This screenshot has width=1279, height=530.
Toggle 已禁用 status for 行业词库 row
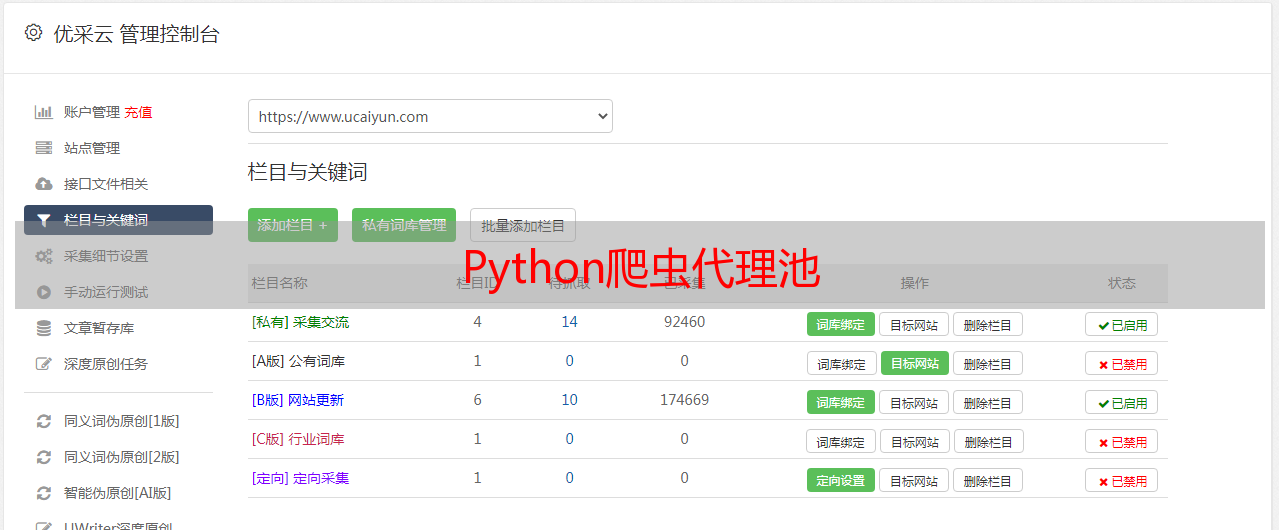click(1122, 441)
